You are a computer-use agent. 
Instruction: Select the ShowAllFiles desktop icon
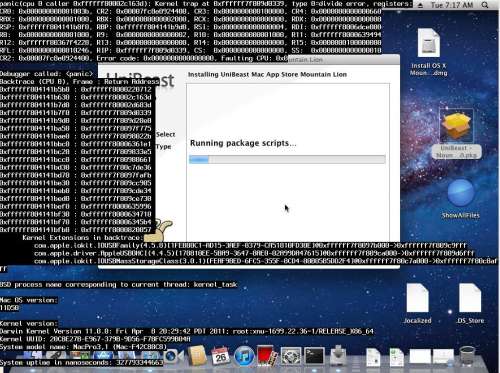pyautogui.click(x=461, y=199)
